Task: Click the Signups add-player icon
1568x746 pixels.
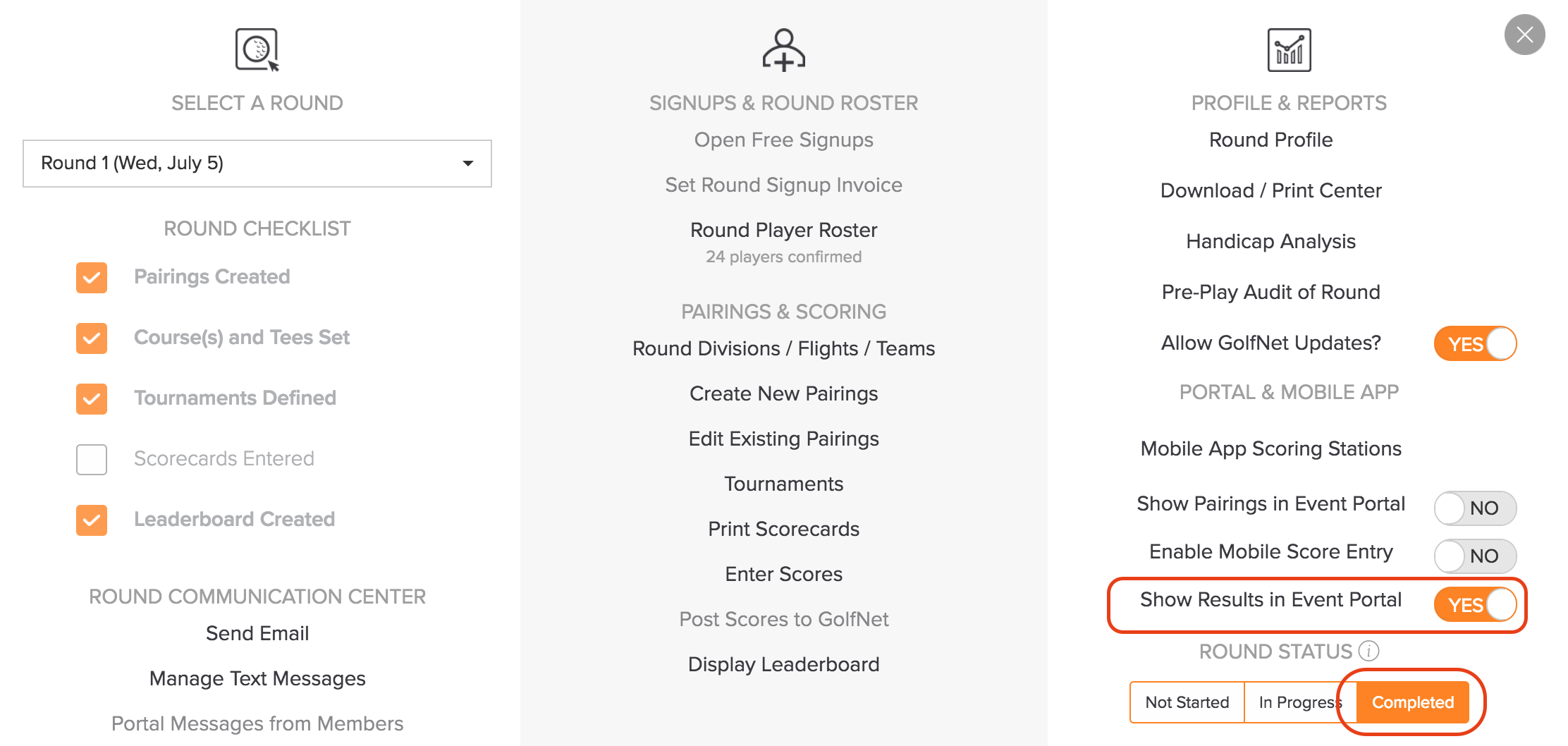Action: [x=783, y=50]
